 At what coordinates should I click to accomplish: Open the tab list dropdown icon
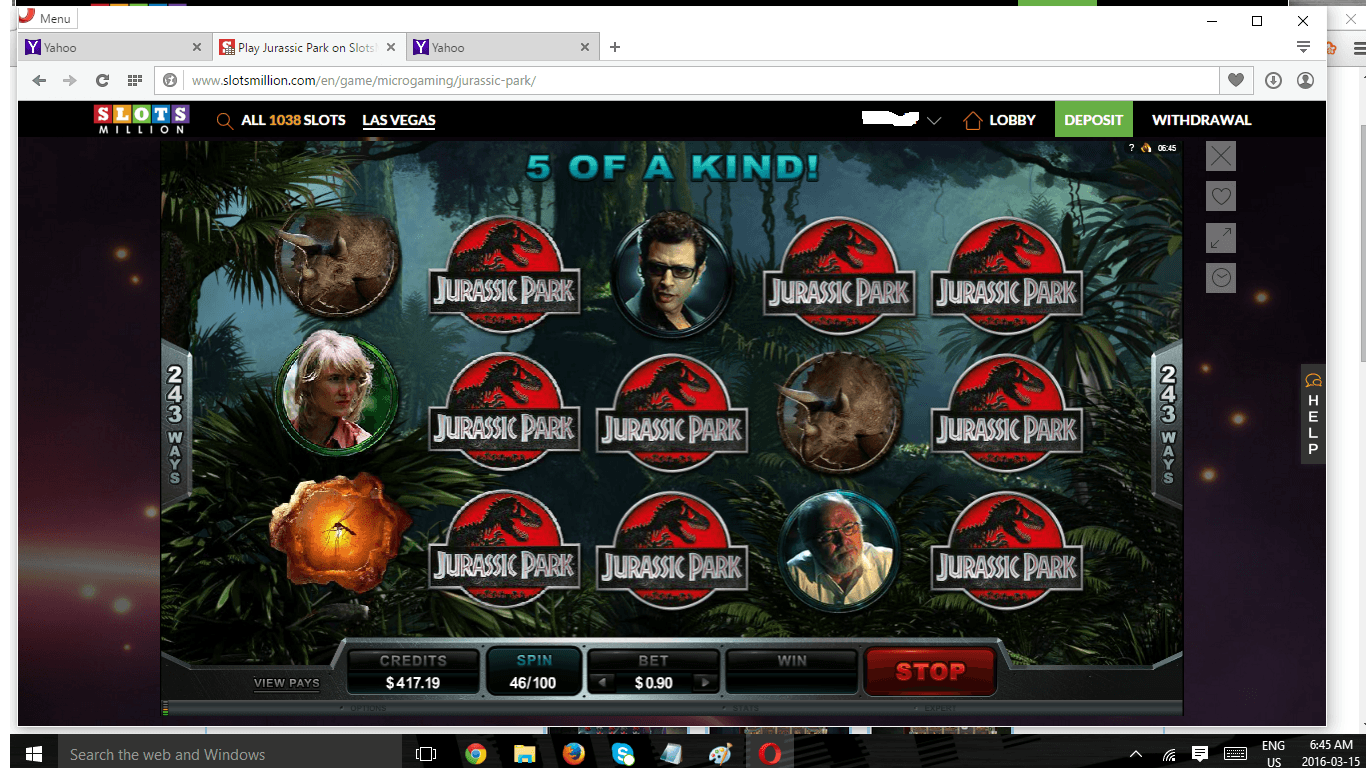pyautogui.click(x=1303, y=47)
